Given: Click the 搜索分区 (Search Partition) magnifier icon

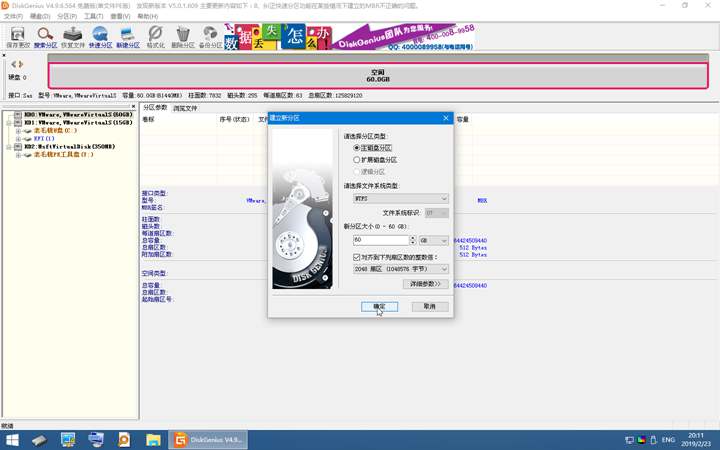Looking at the screenshot, I should tap(46, 37).
